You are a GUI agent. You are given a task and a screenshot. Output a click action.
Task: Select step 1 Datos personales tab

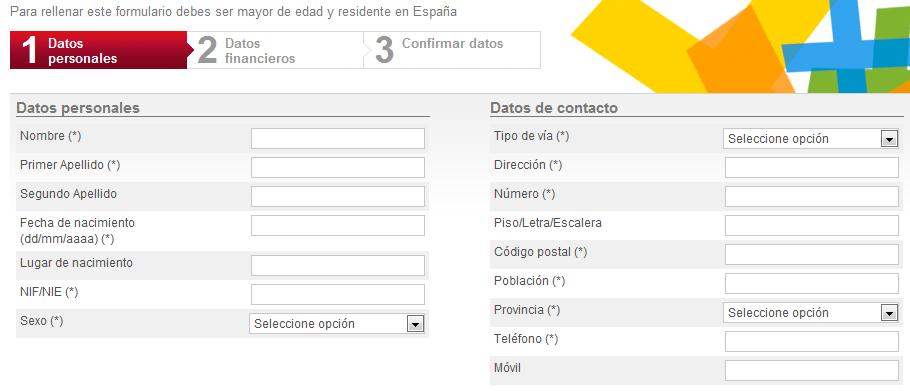click(x=99, y=50)
